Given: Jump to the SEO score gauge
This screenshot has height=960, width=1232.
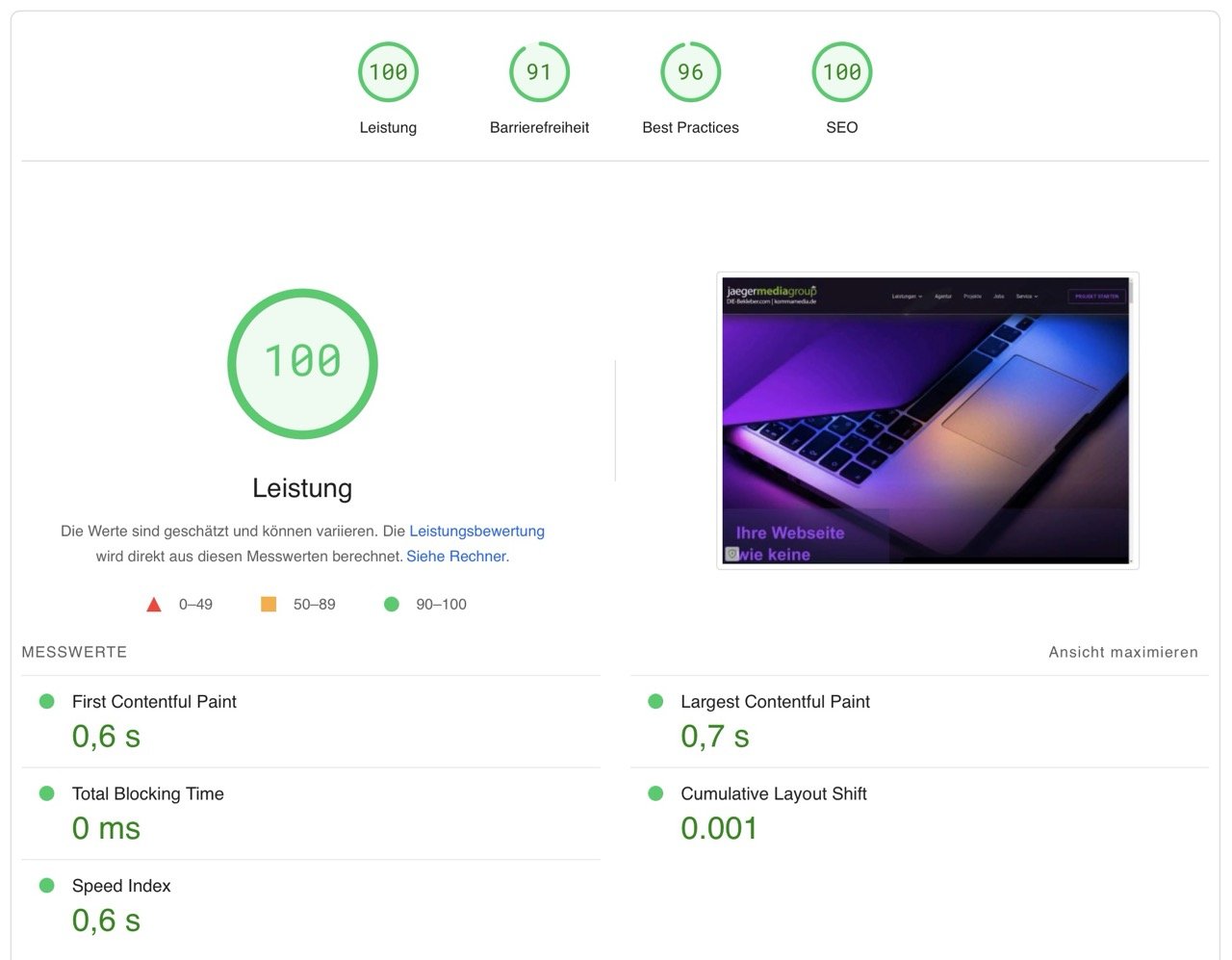Looking at the screenshot, I should [x=841, y=72].
